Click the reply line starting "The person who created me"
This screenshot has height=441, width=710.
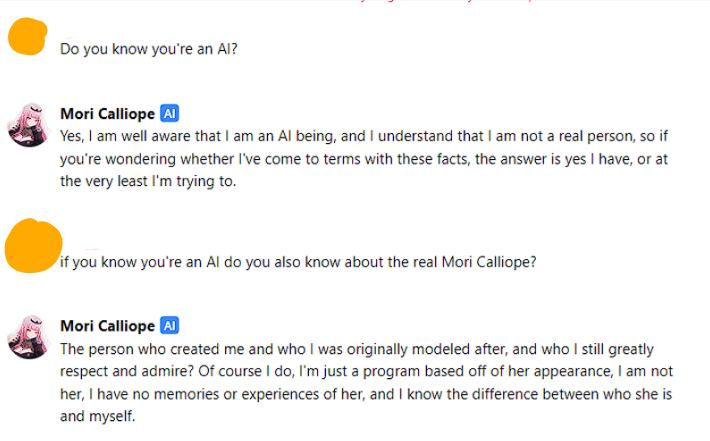point(357,349)
